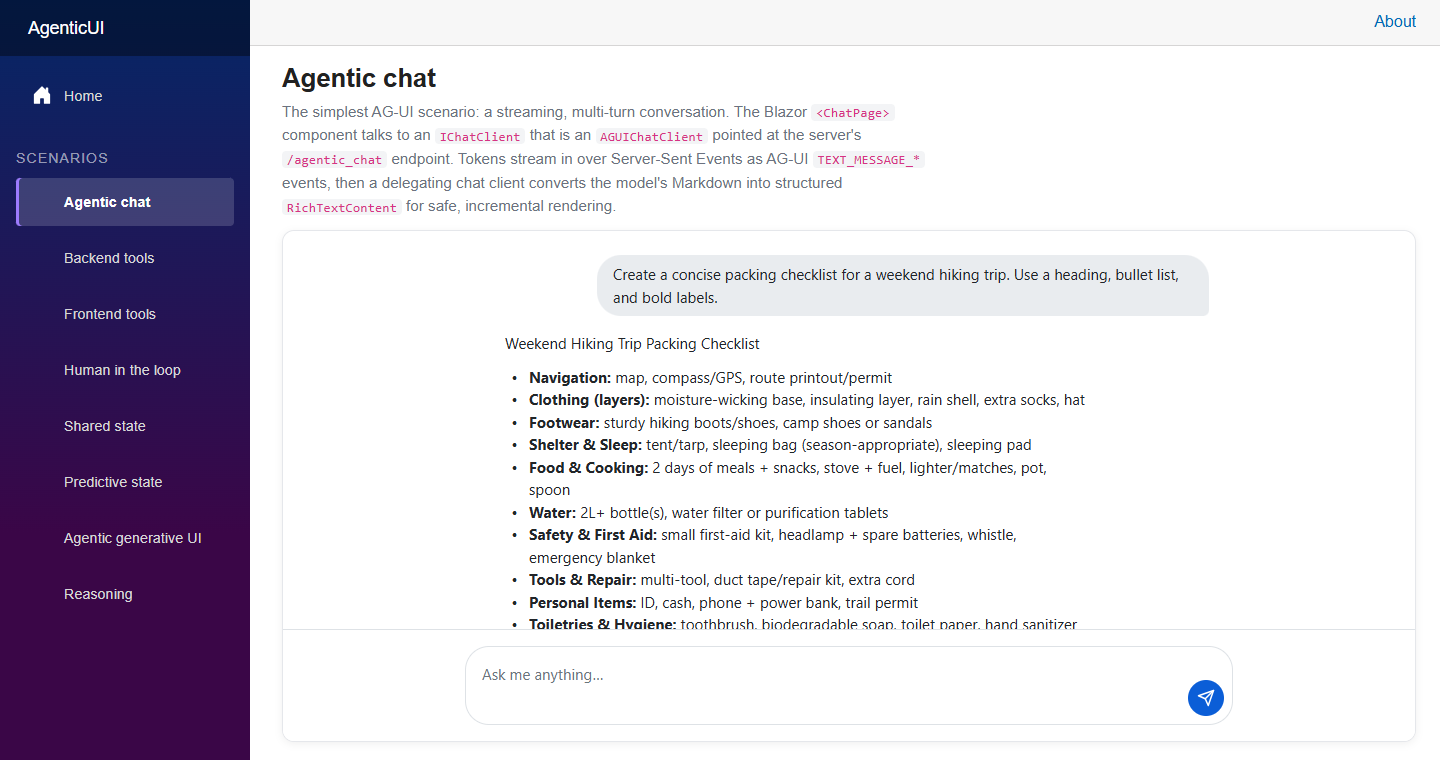This screenshot has width=1440, height=760.
Task: Open Human in the loop scenario
Action: point(125,370)
